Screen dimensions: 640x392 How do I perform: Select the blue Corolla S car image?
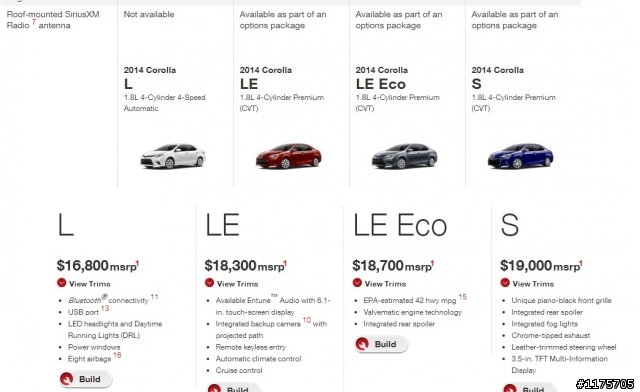click(520, 156)
